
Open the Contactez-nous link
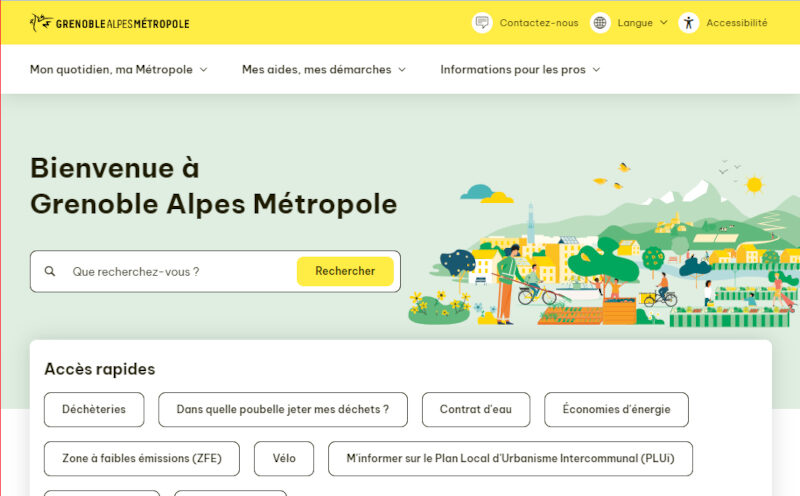(539, 23)
